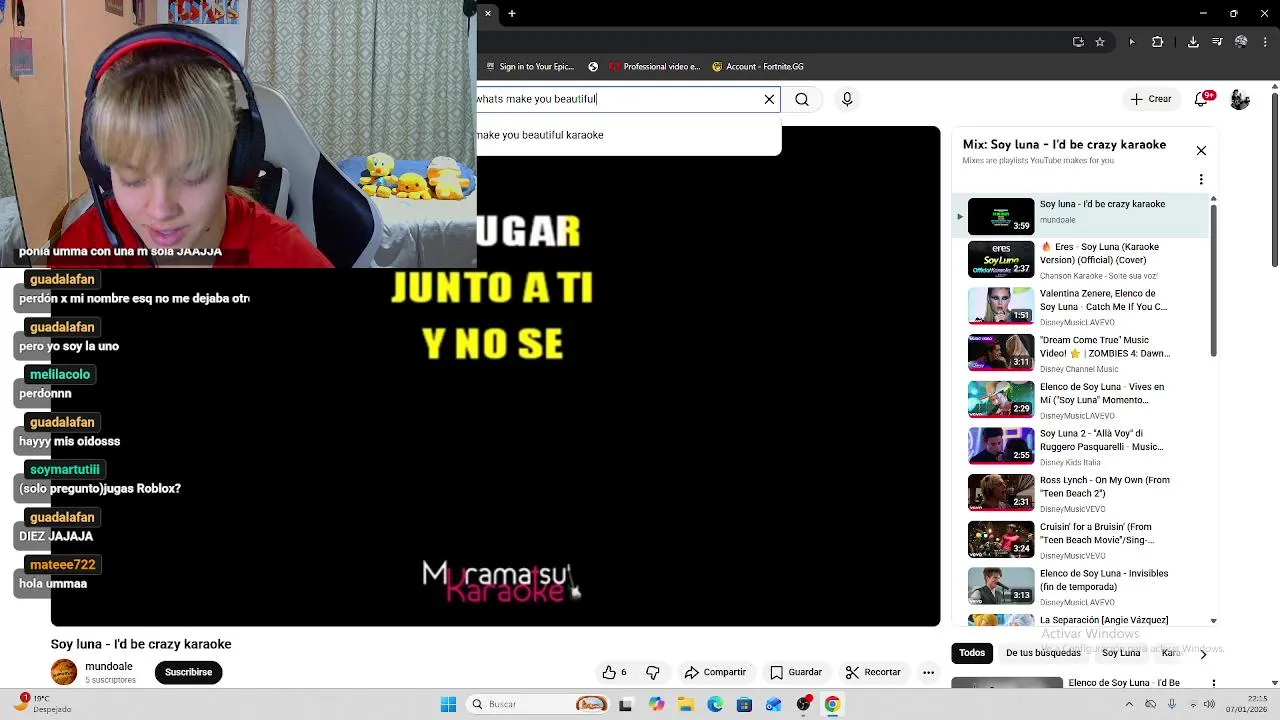Open more actions ellipsis below the video
This screenshot has width=1280, height=720.
[928, 672]
